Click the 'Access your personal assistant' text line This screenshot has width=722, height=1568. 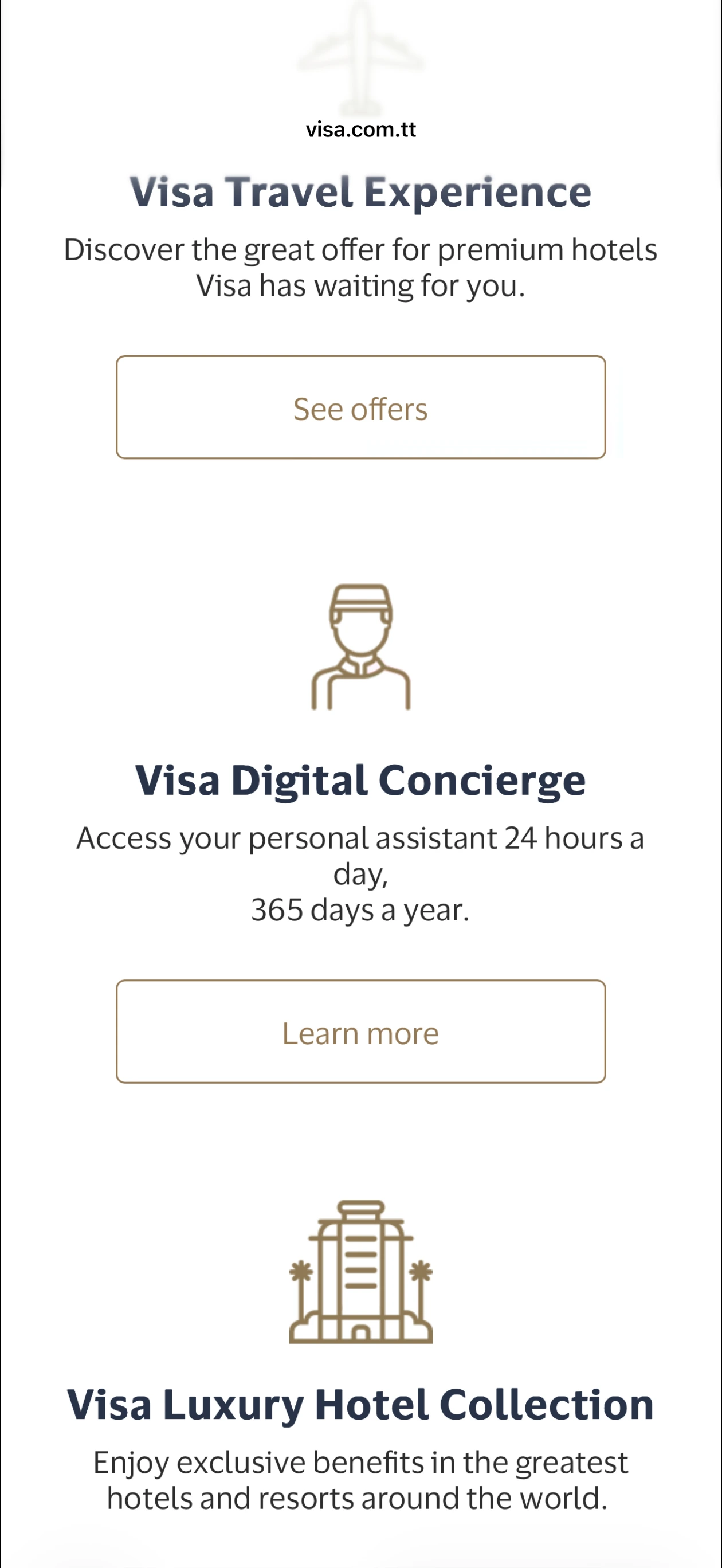click(360, 838)
